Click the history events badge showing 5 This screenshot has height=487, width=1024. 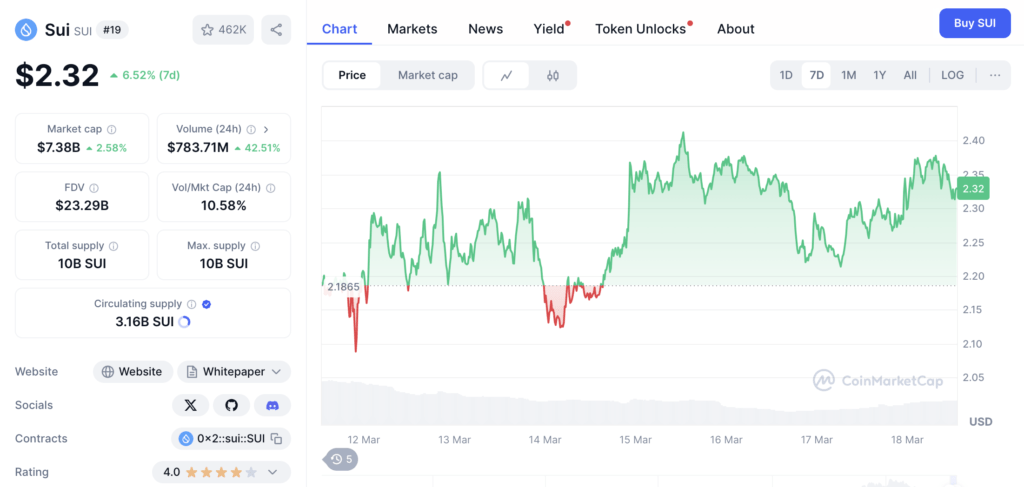click(x=342, y=460)
